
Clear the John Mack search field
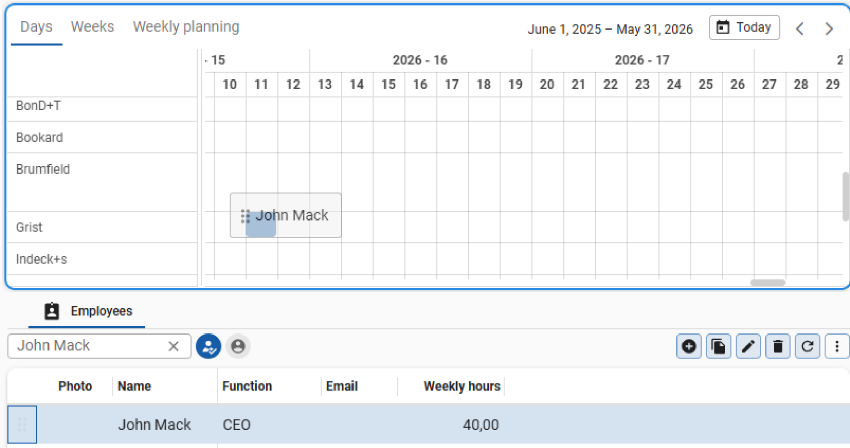tap(173, 346)
